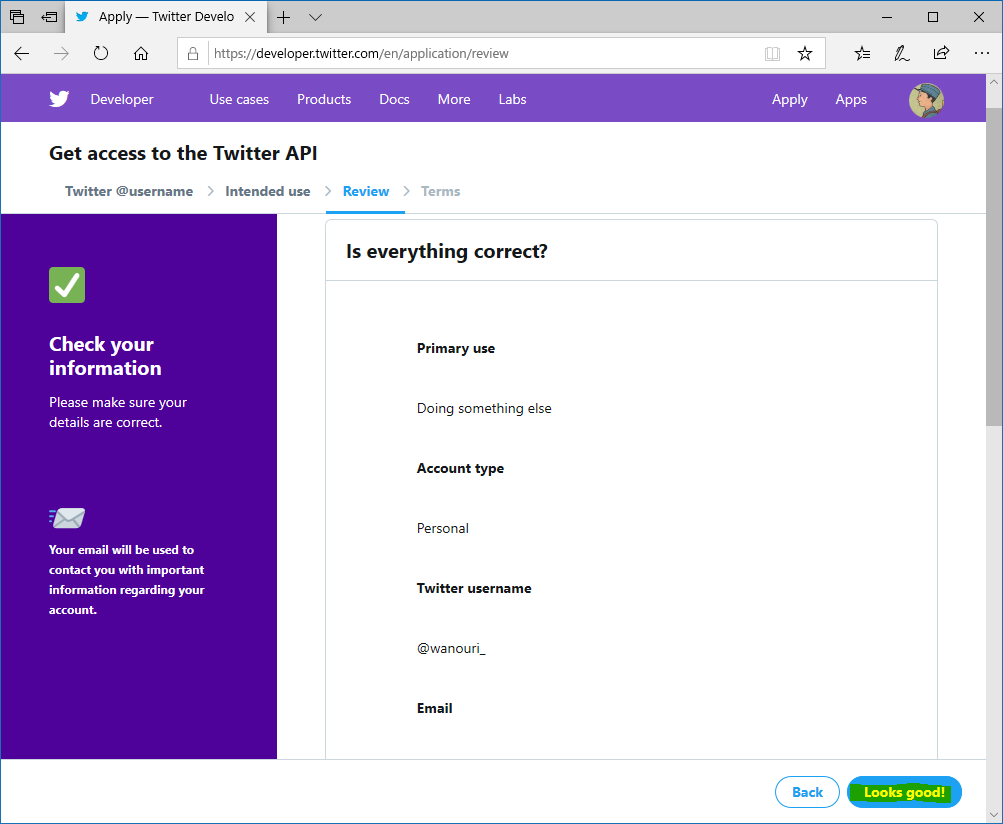The height and width of the screenshot is (824, 1003).
Task: Click the 'Personal' account type value
Action: 443,528
